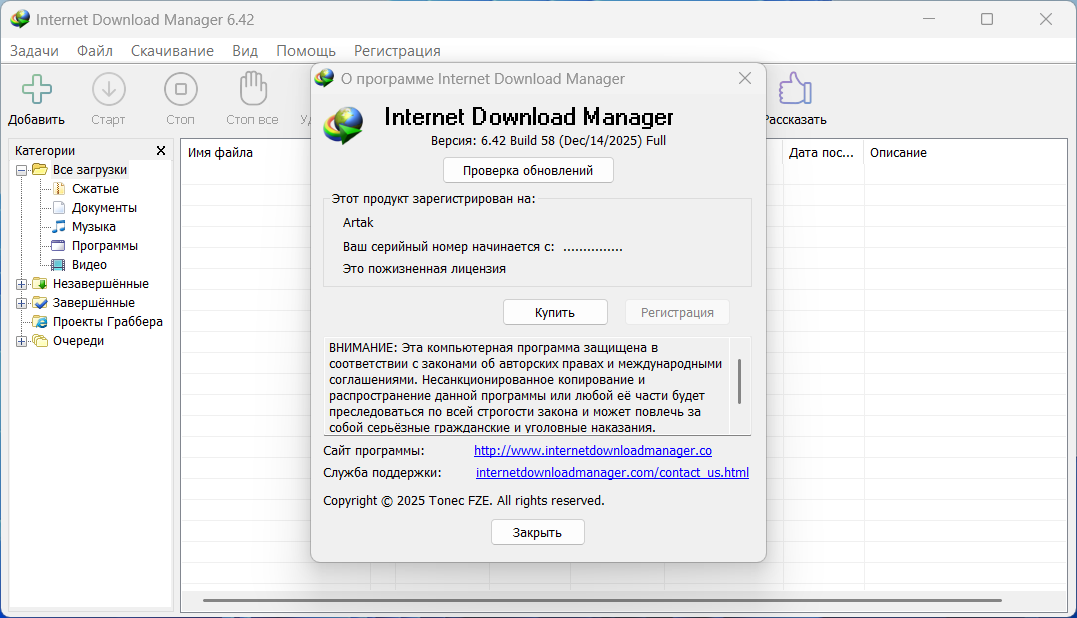Select the Программы category label
1077x618 pixels.
(x=105, y=246)
